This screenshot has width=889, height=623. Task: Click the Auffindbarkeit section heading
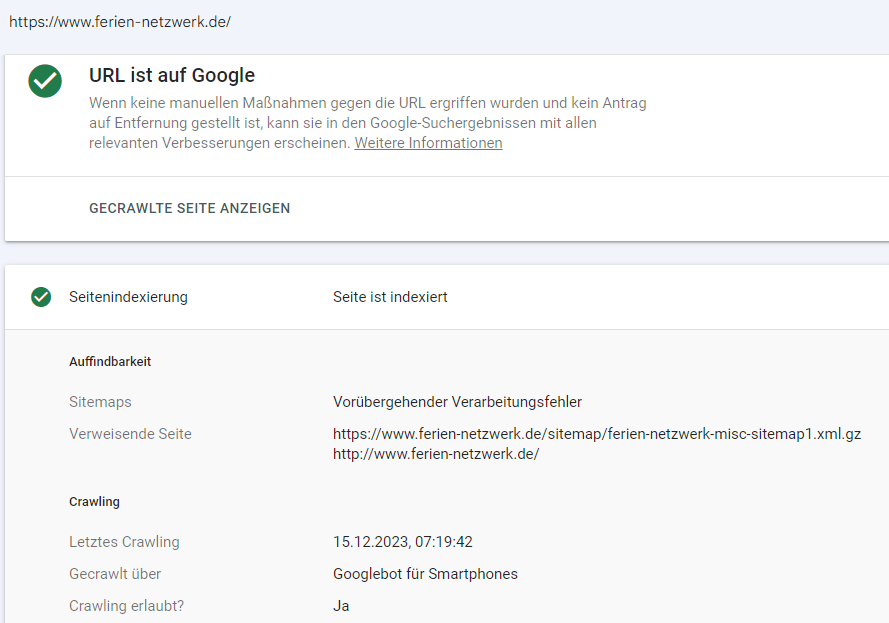tap(110, 362)
